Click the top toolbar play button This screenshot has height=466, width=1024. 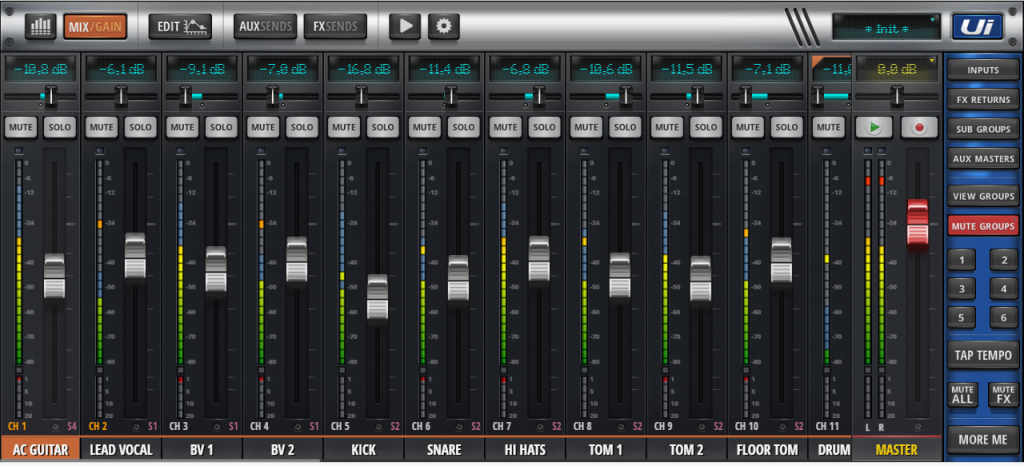[405, 26]
